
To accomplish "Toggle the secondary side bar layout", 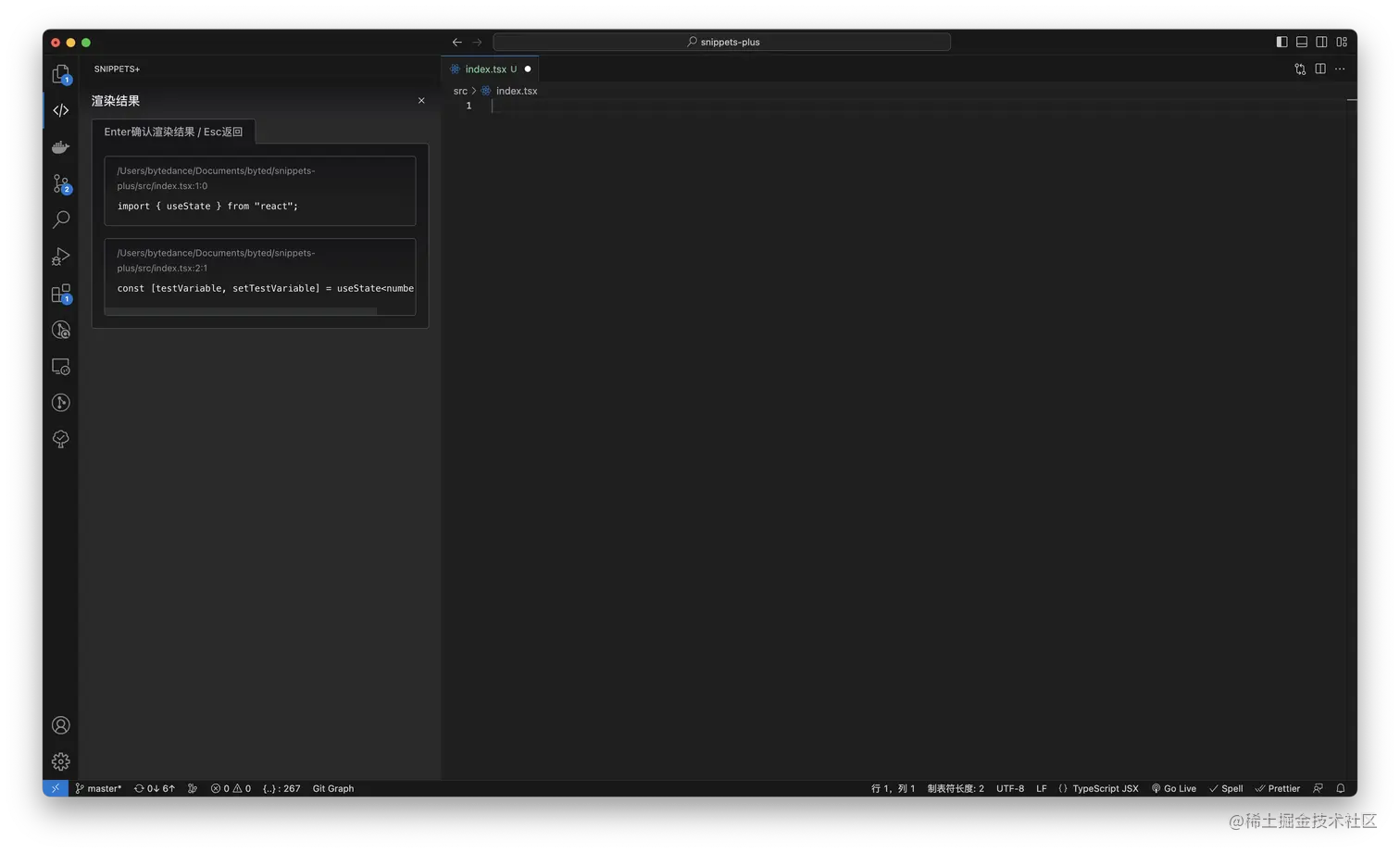I will pos(1322,42).
